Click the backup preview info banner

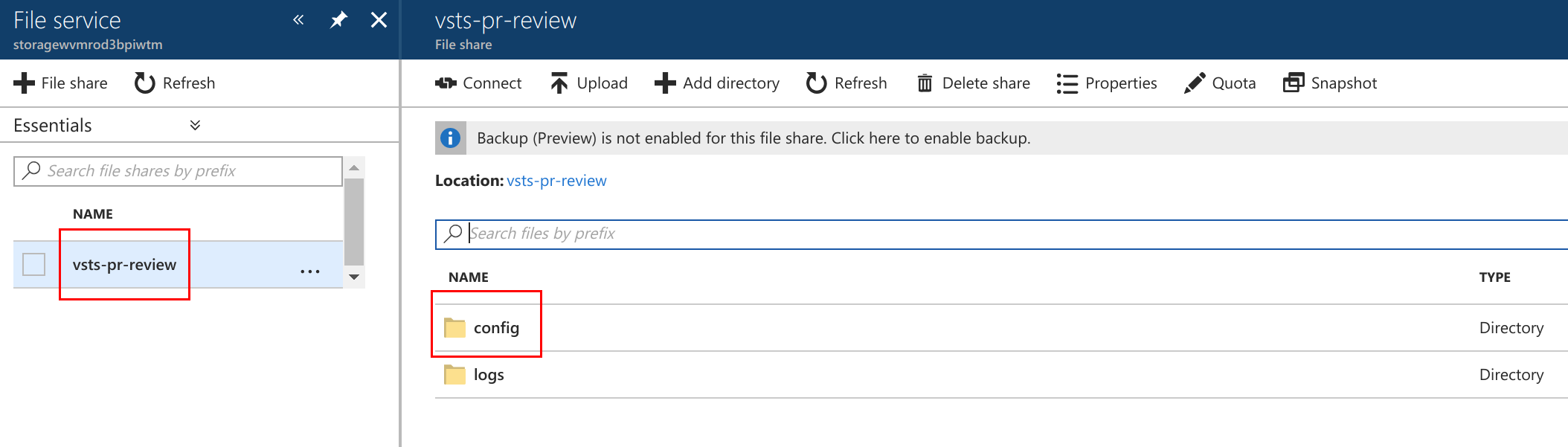click(x=1001, y=138)
